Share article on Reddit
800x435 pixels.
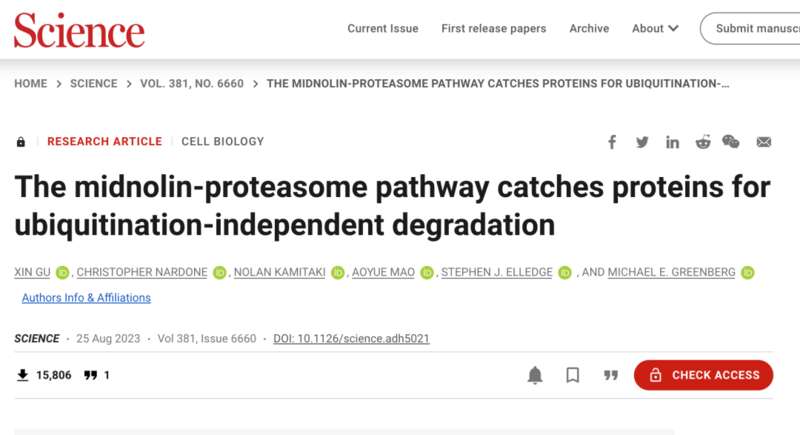[703, 142]
